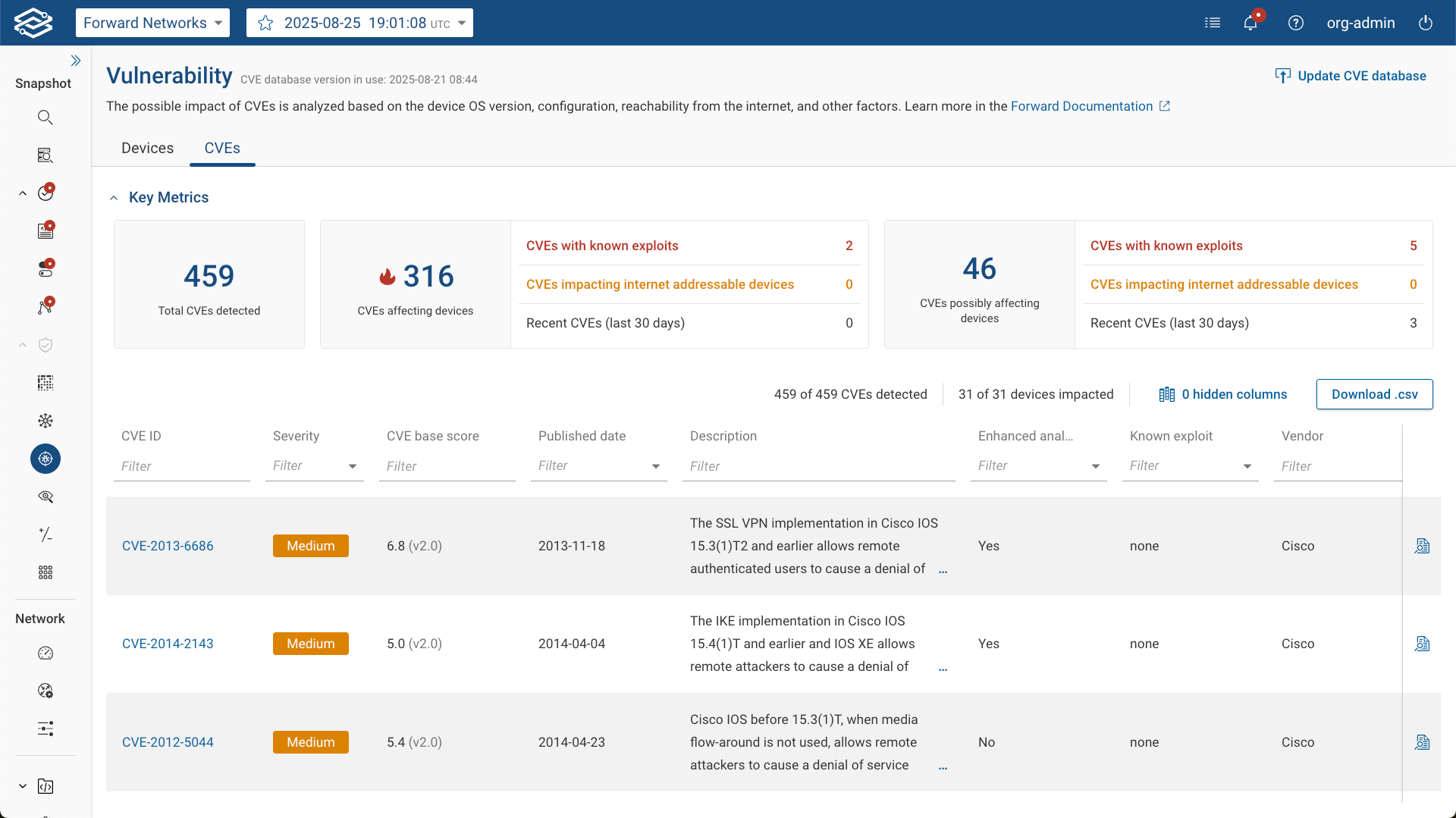Open the snapshot Search tool
Screen dimensions: 1456x818
[x=45, y=117]
